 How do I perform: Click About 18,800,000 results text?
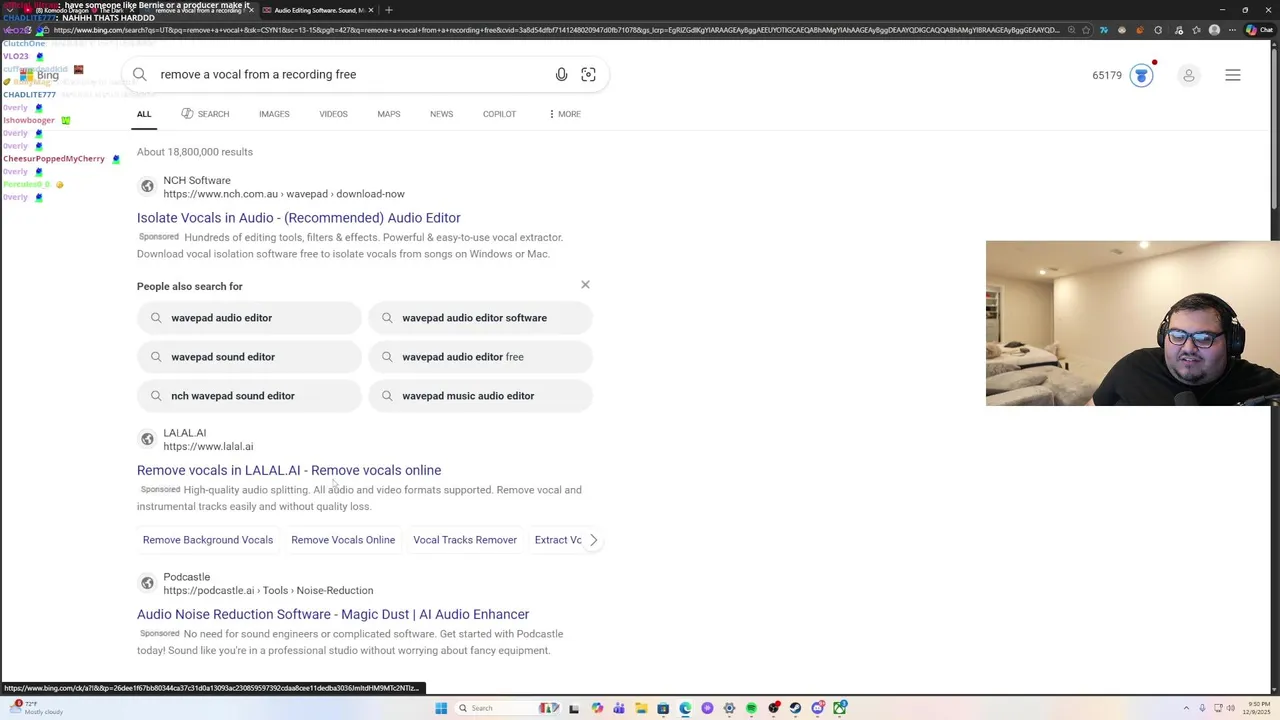pos(195,152)
